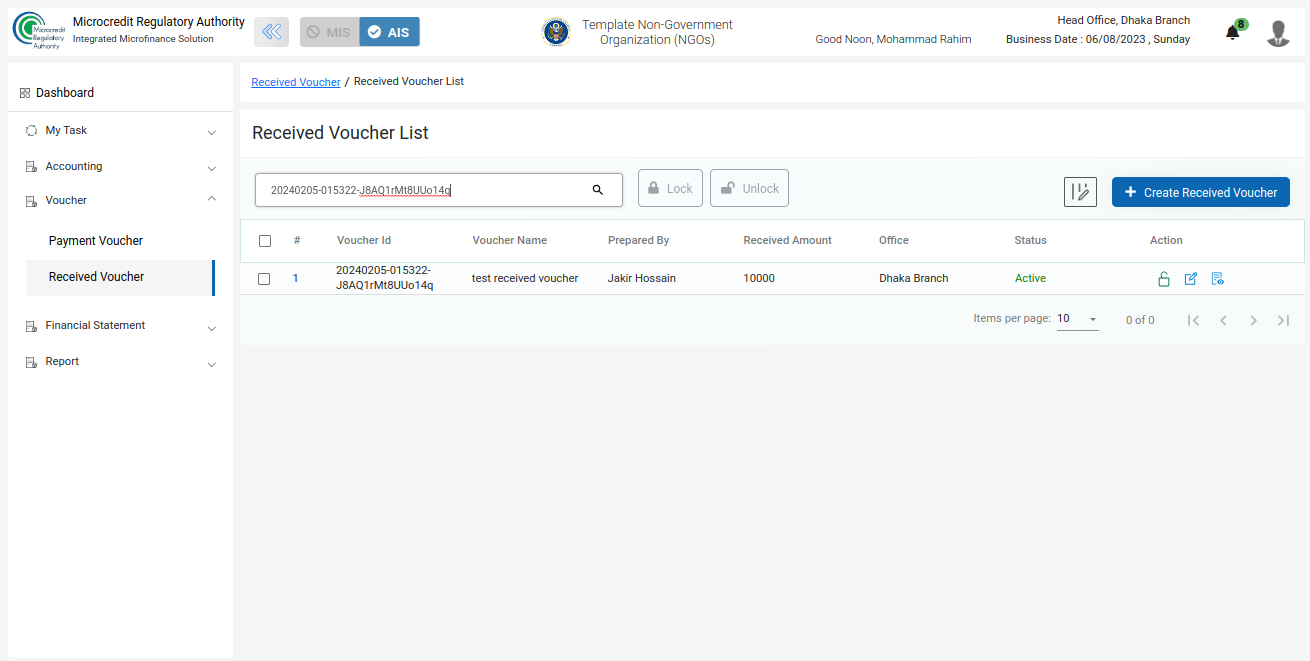Click the notification bell icon
The height and width of the screenshot is (661, 1310).
(1232, 33)
